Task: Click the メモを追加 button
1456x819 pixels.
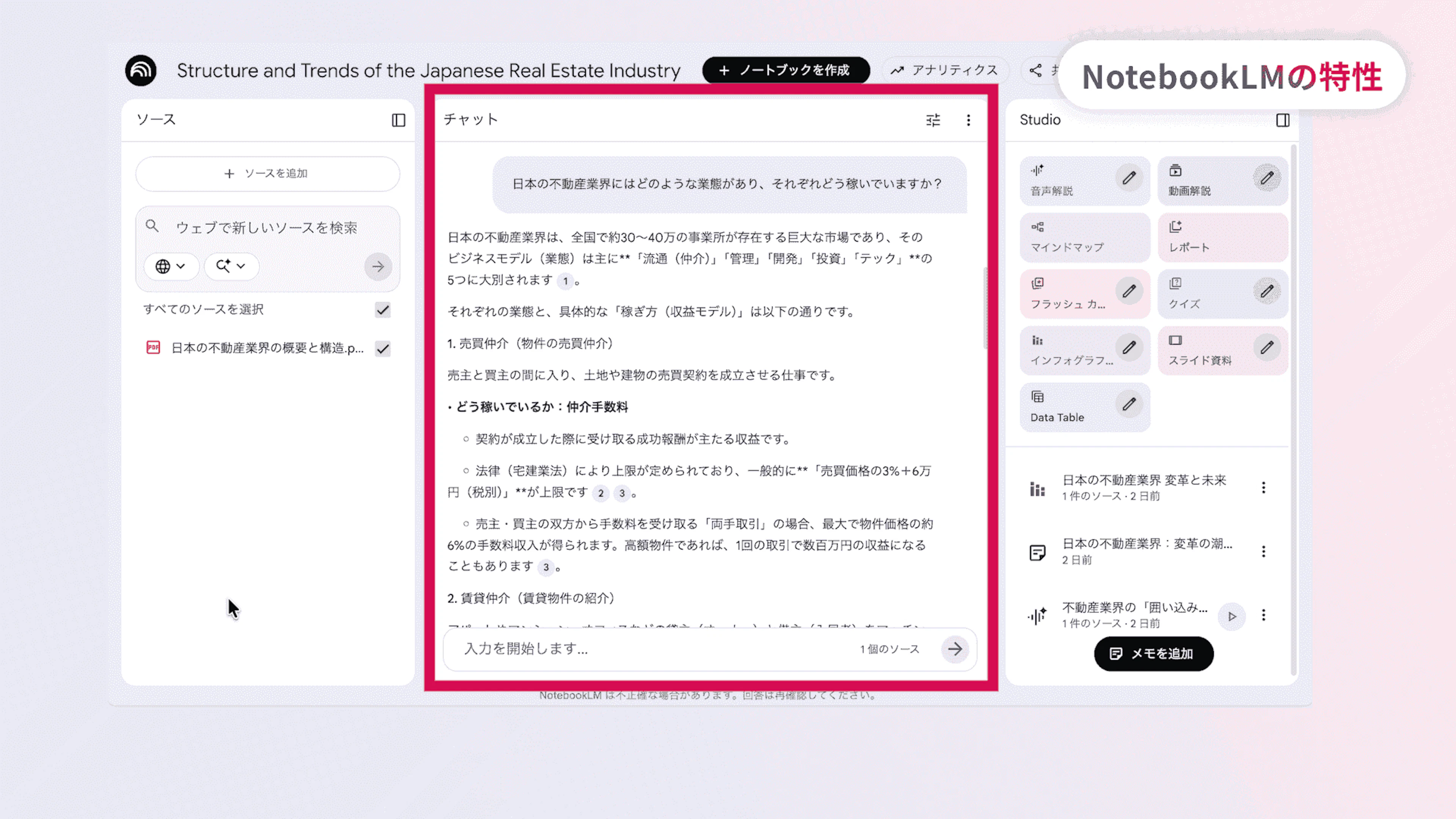Action: click(x=1153, y=653)
